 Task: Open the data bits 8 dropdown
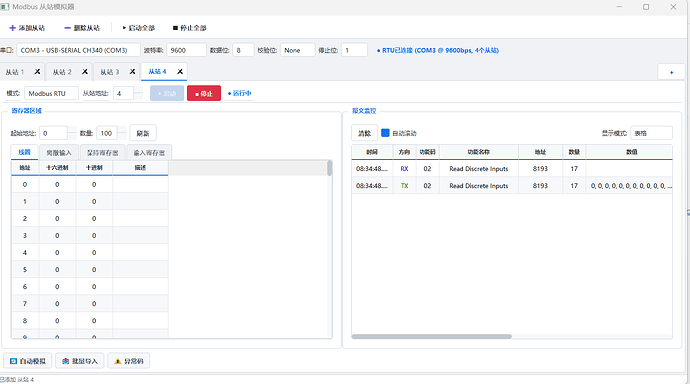pos(243,50)
